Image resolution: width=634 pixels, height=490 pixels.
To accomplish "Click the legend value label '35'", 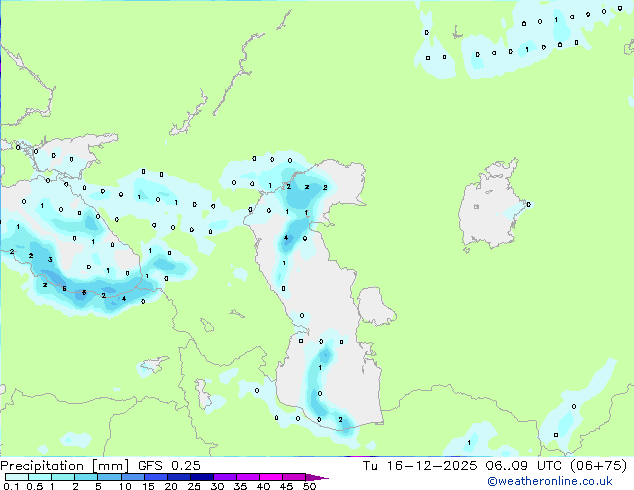I will [240, 486].
